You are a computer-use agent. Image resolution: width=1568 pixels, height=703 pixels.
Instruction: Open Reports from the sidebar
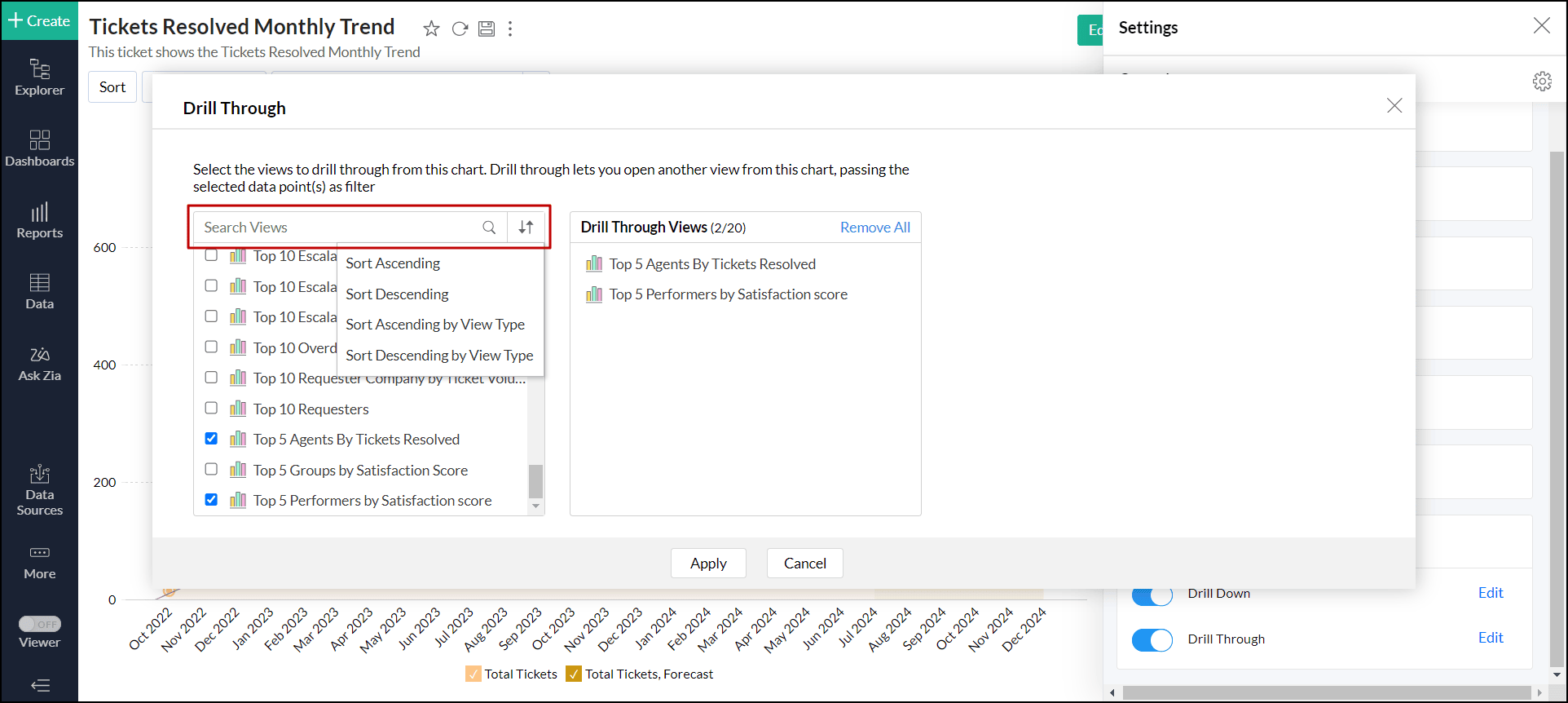pyautogui.click(x=39, y=220)
